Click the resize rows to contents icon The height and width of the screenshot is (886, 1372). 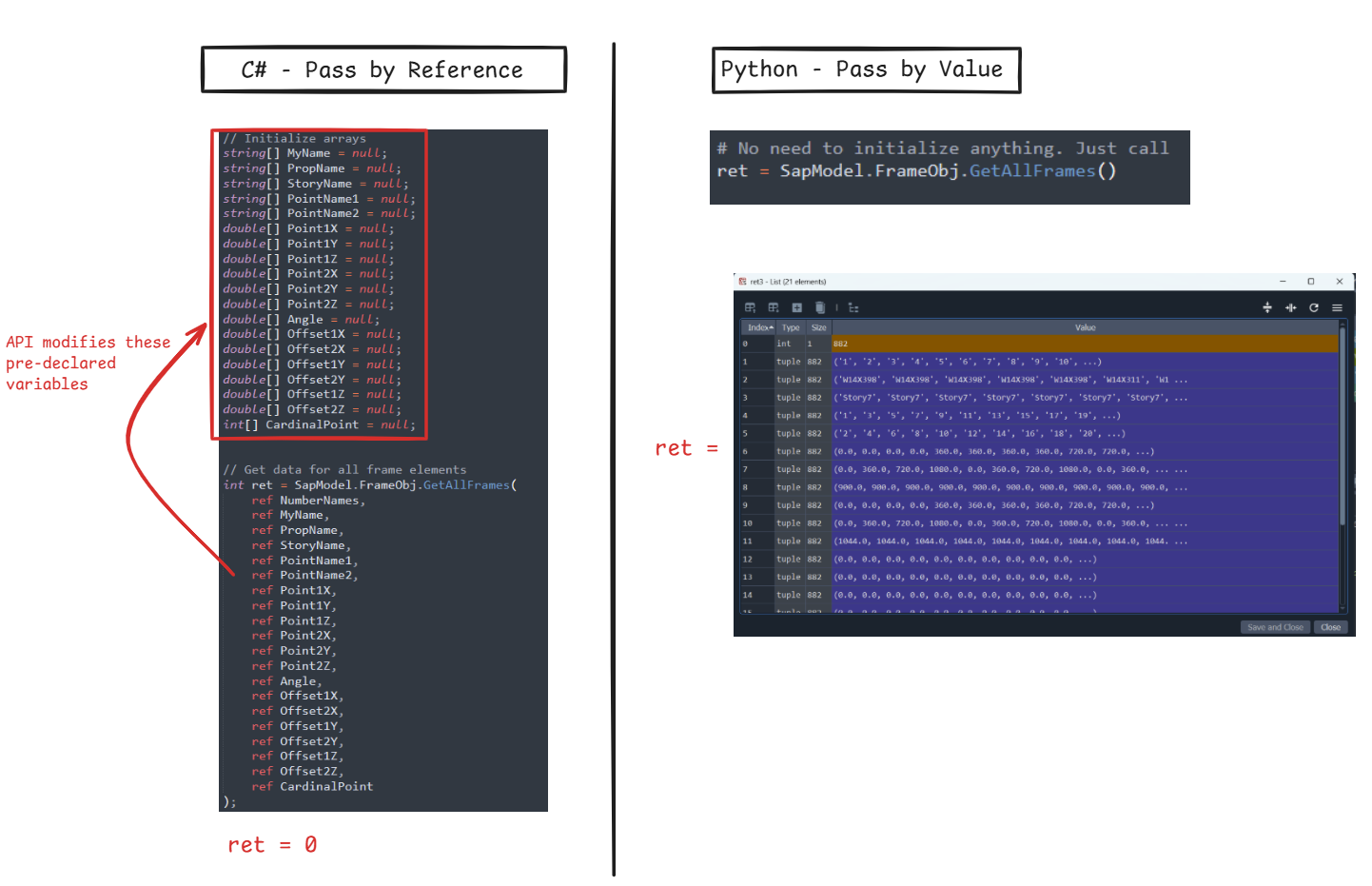tap(1266, 307)
